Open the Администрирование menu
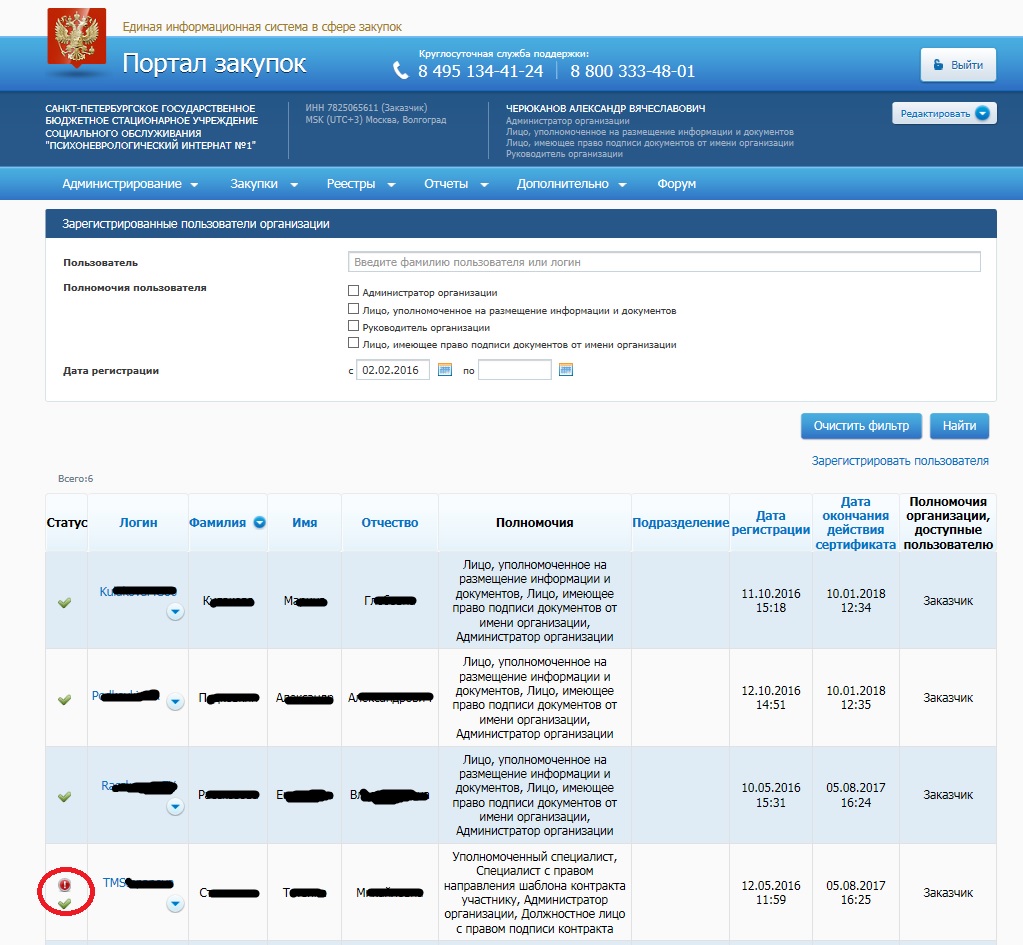 [130, 184]
